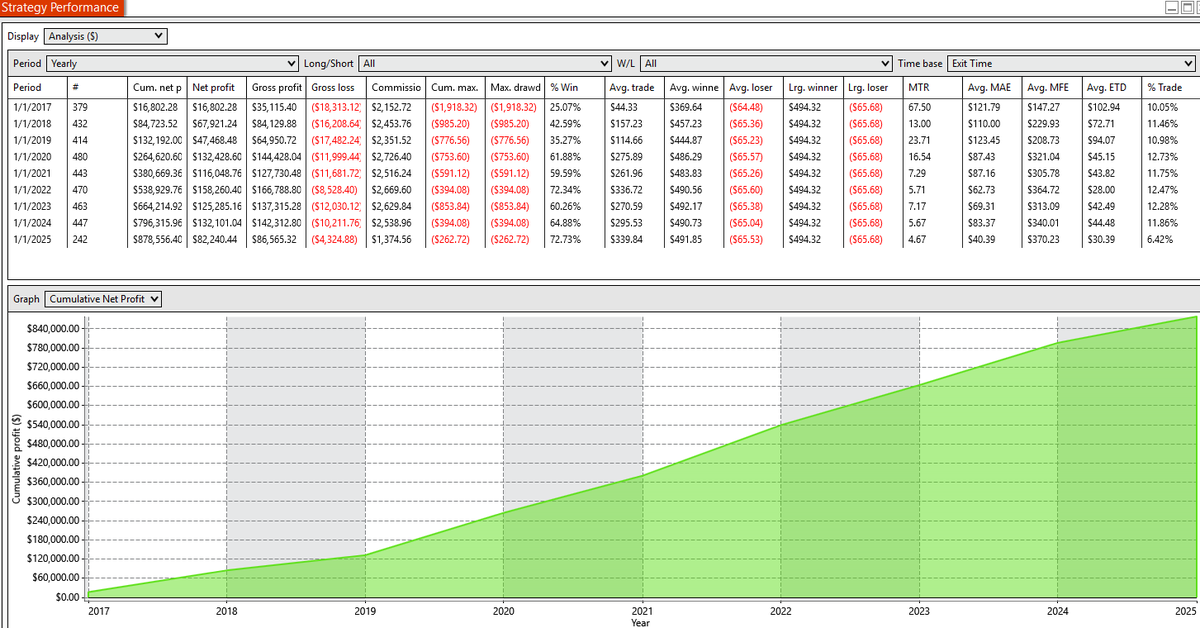
Task: Click the % Trade column header
Action: point(1170,88)
